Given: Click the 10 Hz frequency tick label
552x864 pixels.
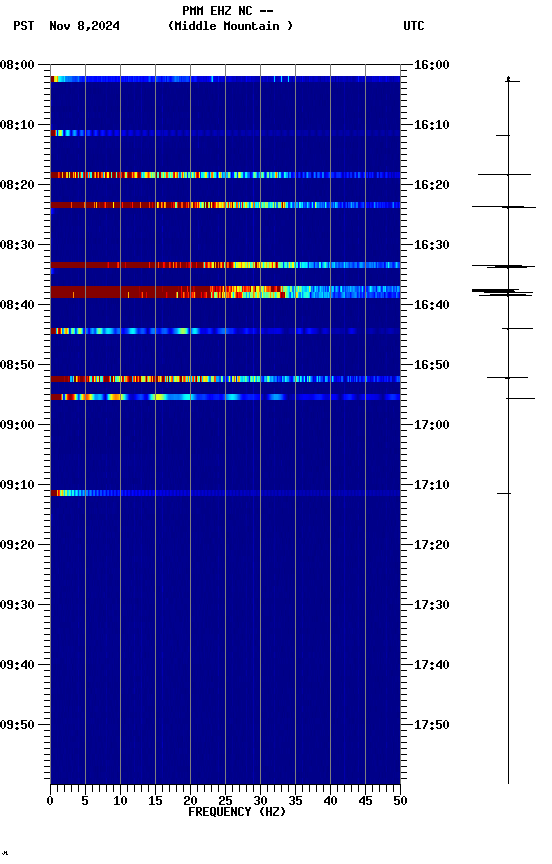Looking at the screenshot, I should click(120, 801).
